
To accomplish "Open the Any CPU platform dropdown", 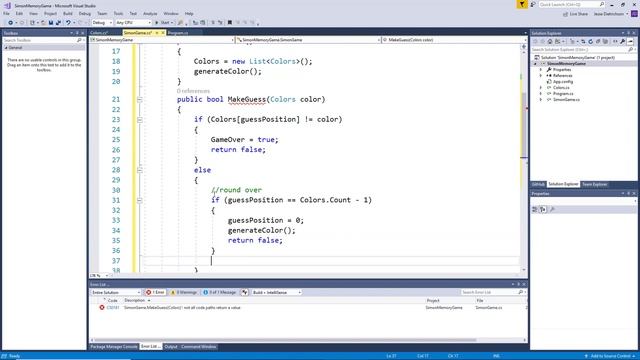I will point(133,23).
